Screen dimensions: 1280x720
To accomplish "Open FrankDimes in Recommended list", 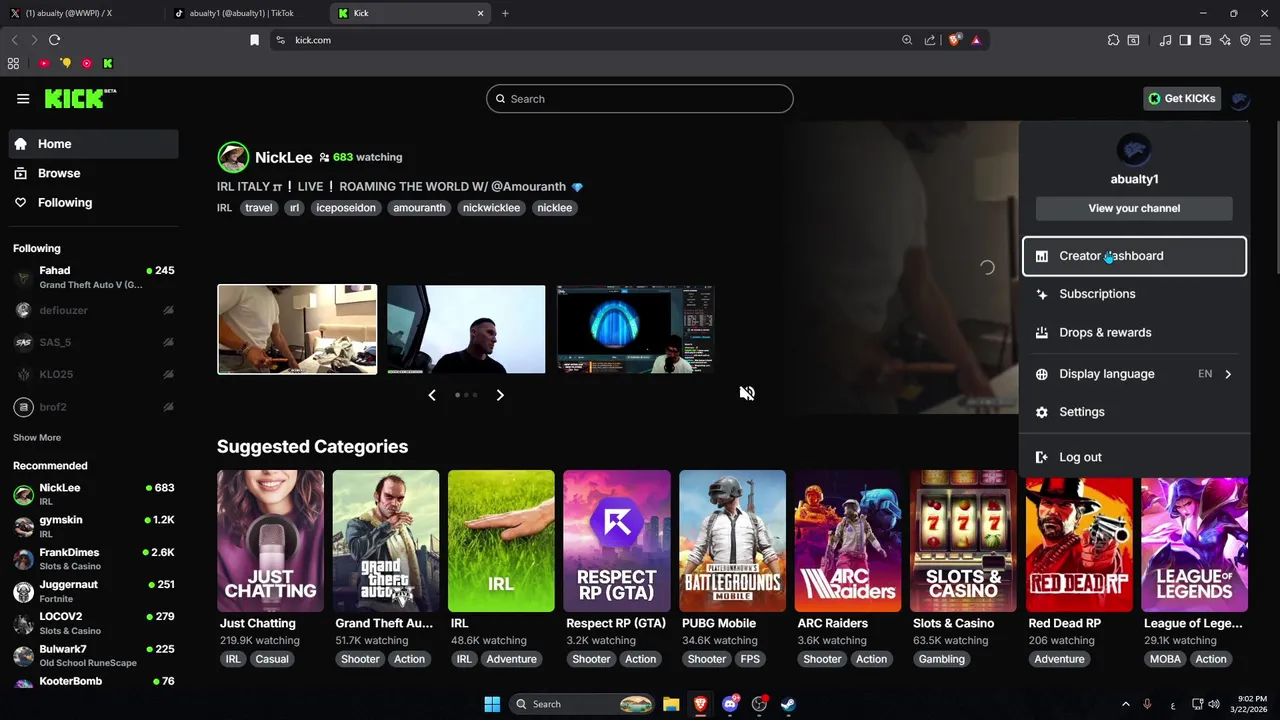I will (x=94, y=558).
